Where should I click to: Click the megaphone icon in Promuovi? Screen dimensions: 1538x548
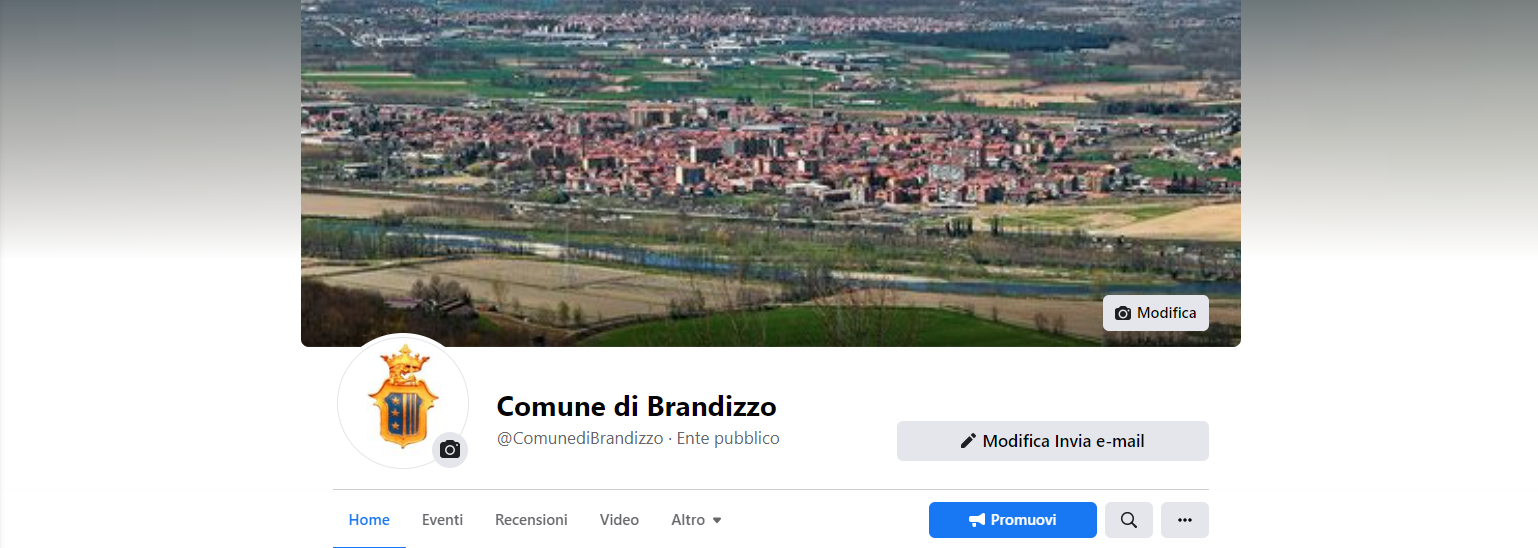977,520
